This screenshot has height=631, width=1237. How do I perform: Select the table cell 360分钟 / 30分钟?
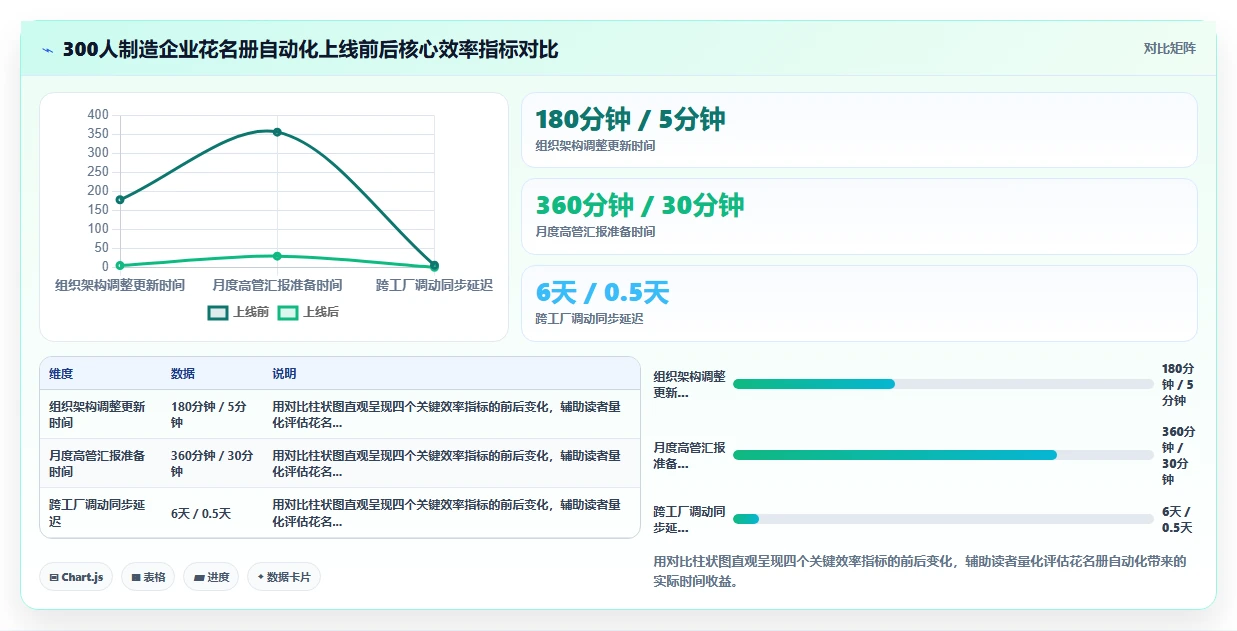click(x=212, y=464)
